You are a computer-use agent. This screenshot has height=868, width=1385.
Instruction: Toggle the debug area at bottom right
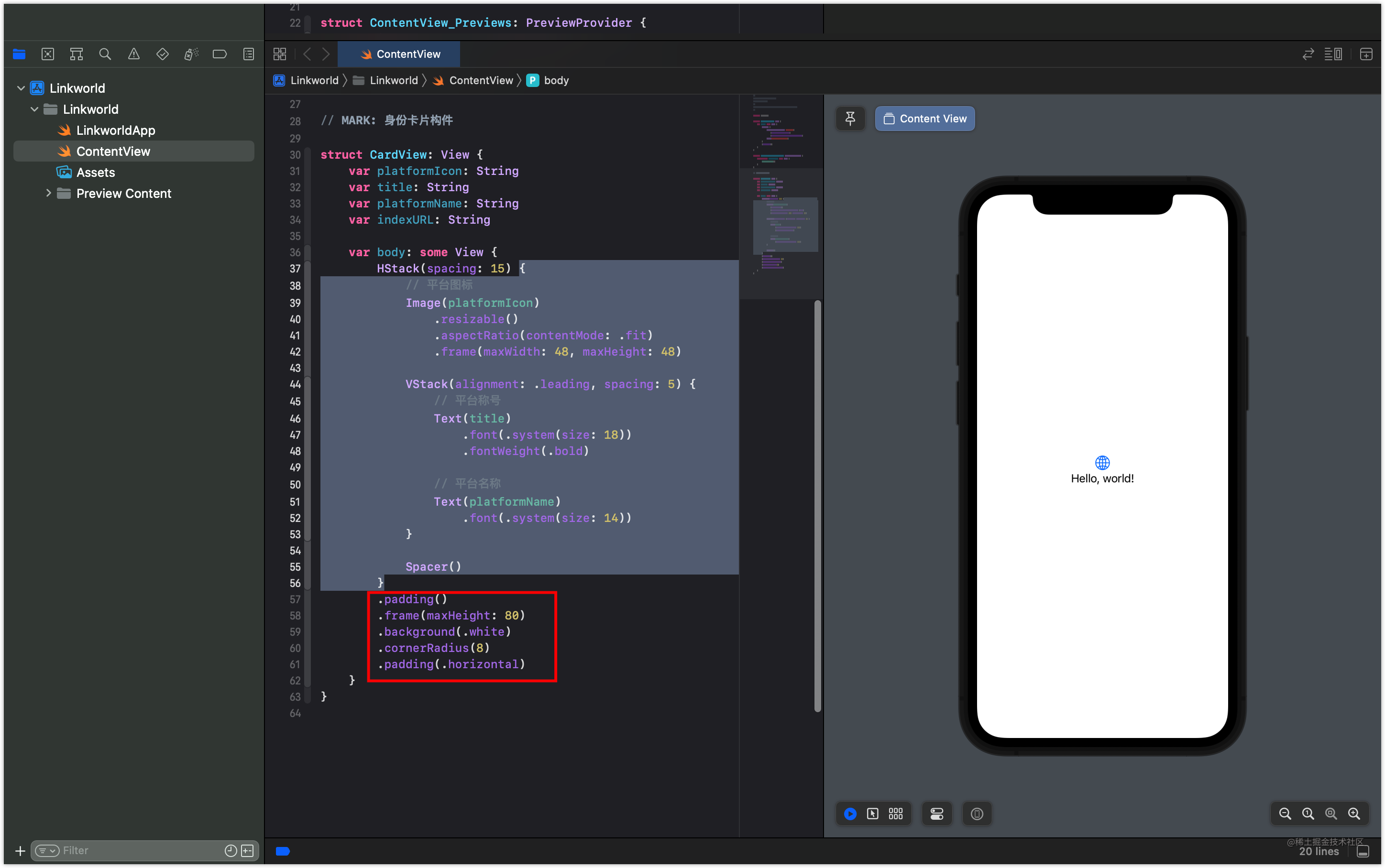tap(1364, 851)
